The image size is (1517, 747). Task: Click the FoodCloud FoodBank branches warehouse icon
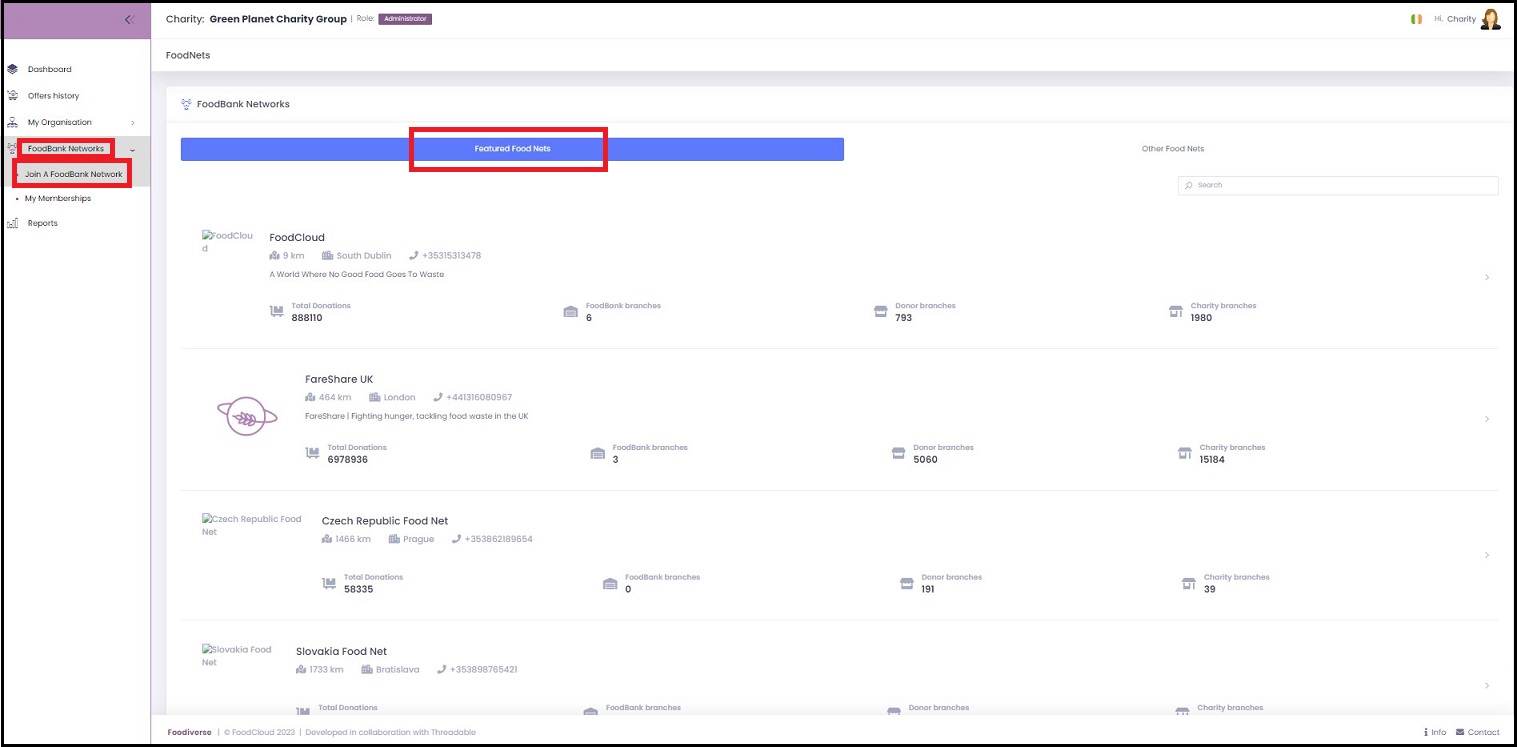pyautogui.click(x=571, y=312)
